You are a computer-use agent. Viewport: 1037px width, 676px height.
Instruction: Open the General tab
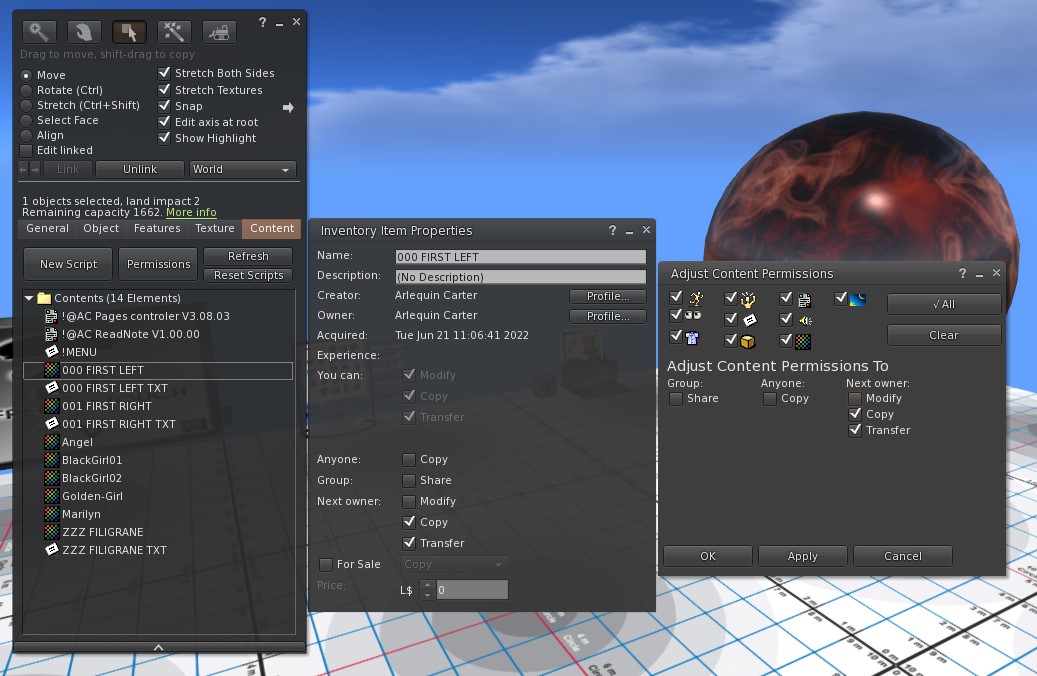point(47,229)
